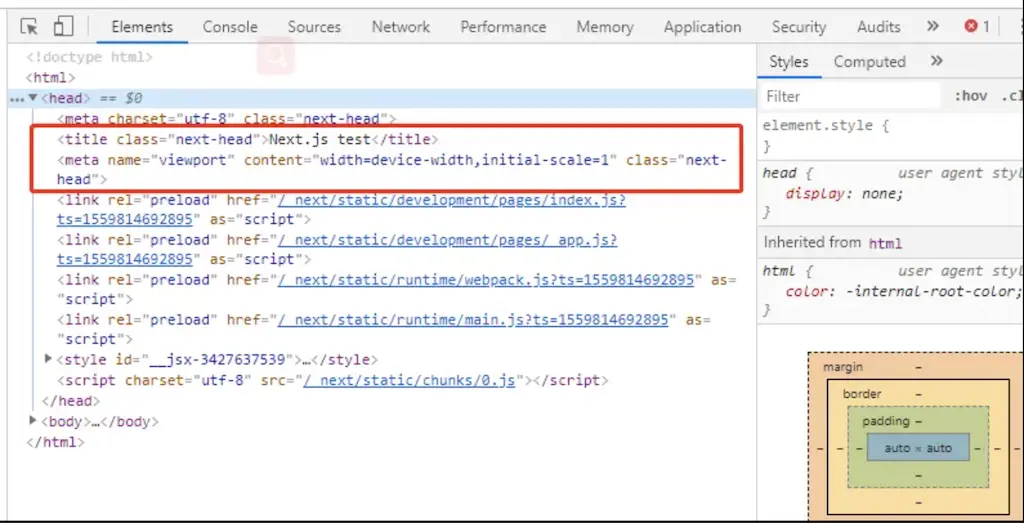Show more DevTools tabs chevron

(x=933, y=26)
